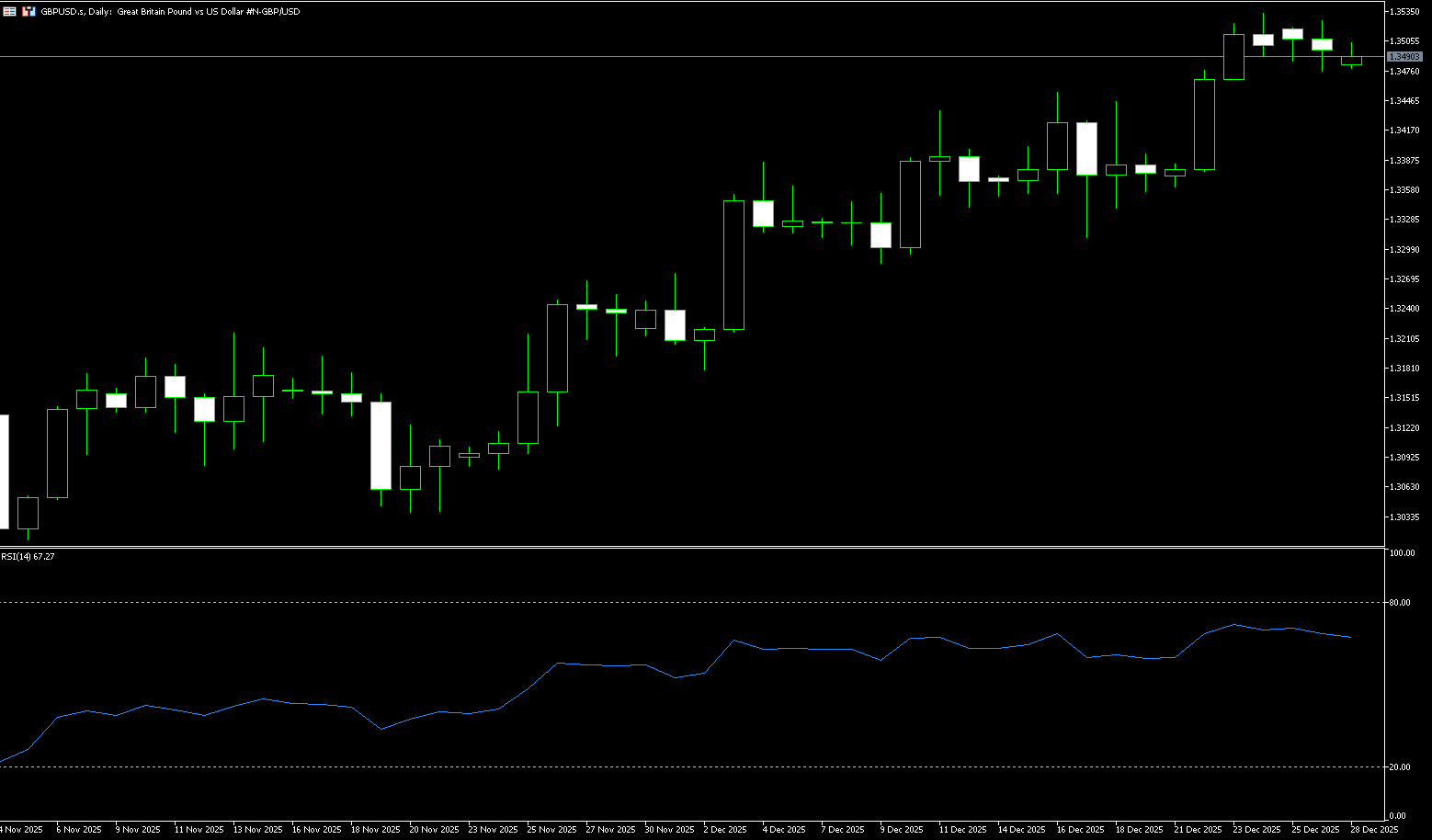Click the blue RSI line at its right end
1432x840 pixels.
point(1349,637)
